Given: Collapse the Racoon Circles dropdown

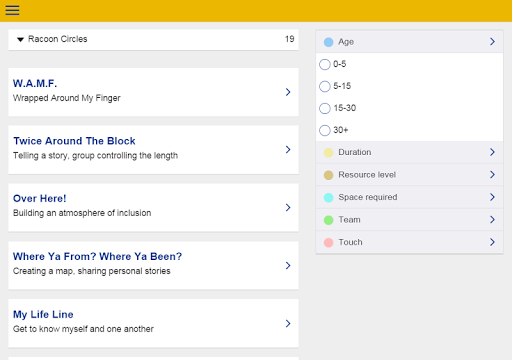Looking at the screenshot, I should [x=153, y=39].
